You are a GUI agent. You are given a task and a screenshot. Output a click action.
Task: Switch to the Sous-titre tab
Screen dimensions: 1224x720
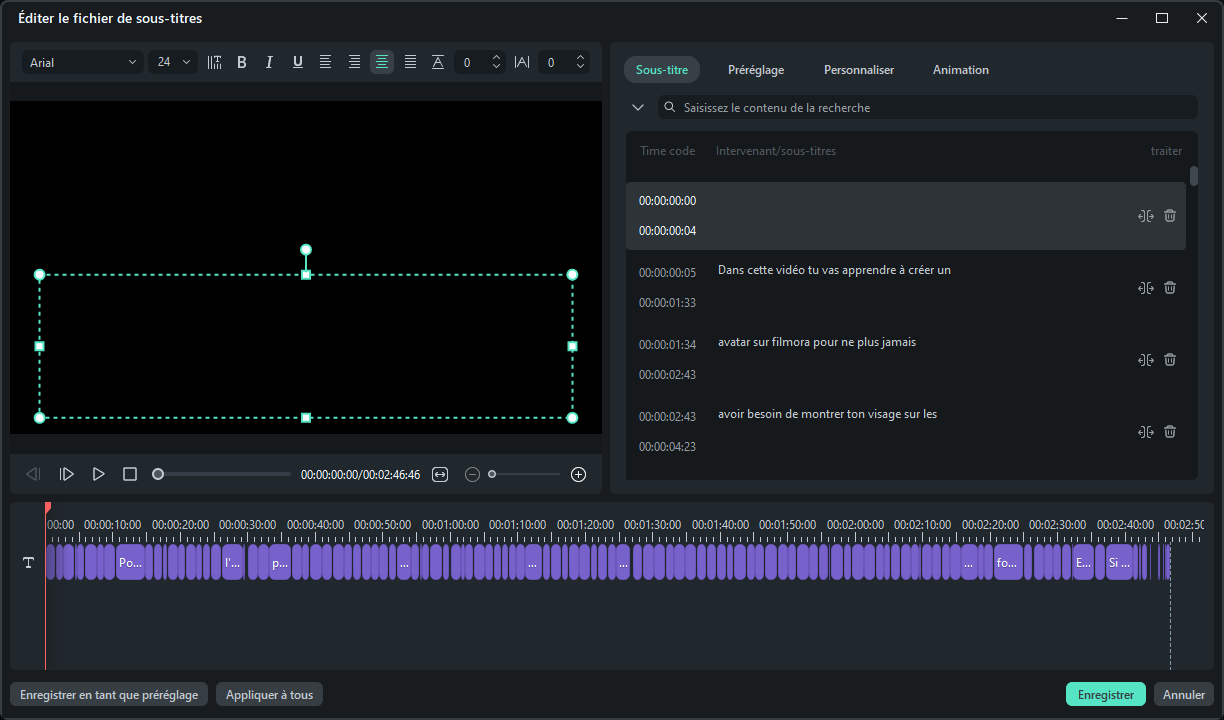click(x=662, y=70)
